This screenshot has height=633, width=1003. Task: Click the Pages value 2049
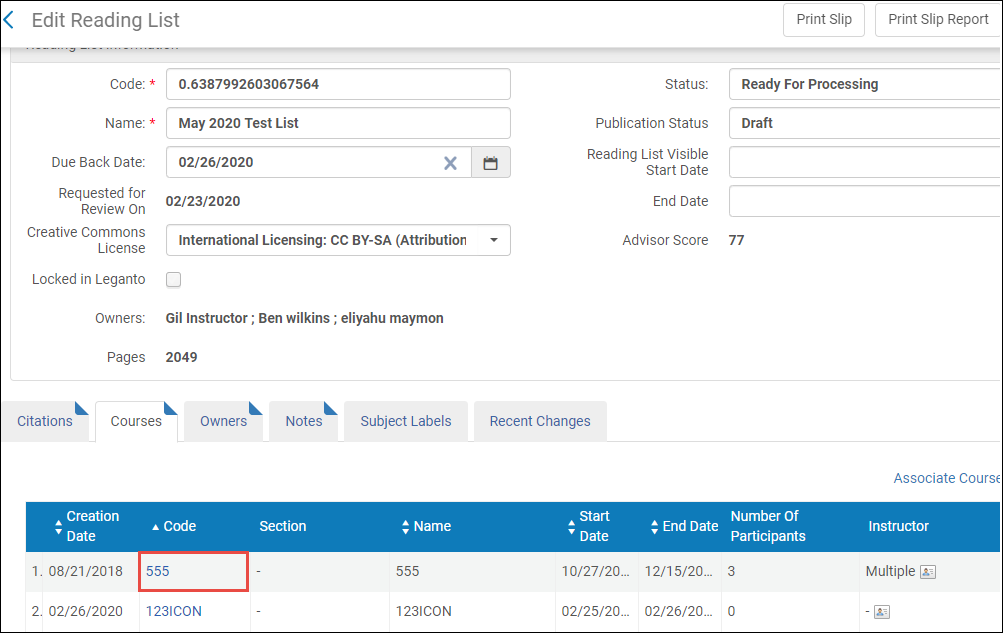182,357
